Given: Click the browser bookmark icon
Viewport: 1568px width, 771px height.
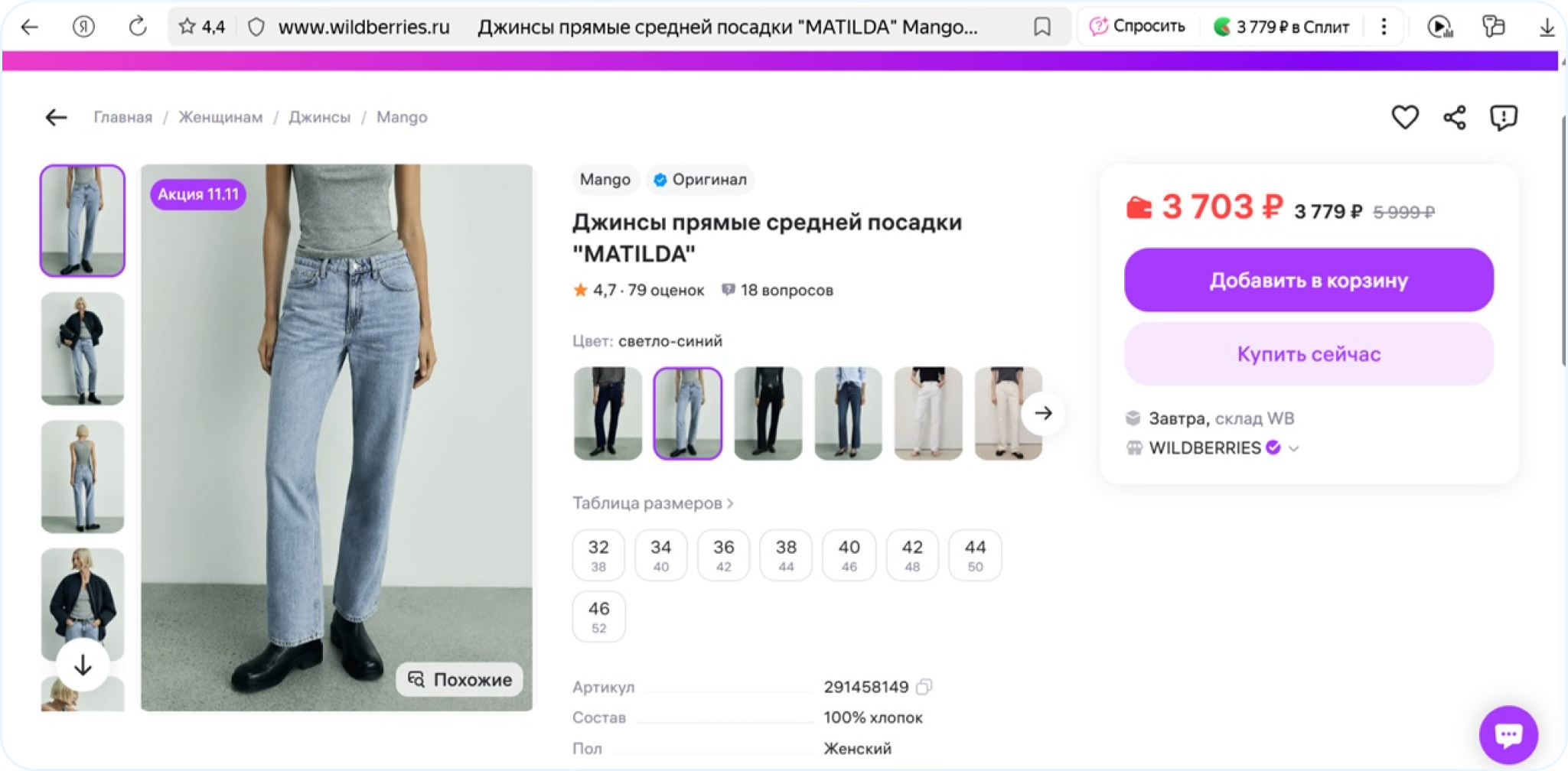Looking at the screenshot, I should click(1042, 27).
